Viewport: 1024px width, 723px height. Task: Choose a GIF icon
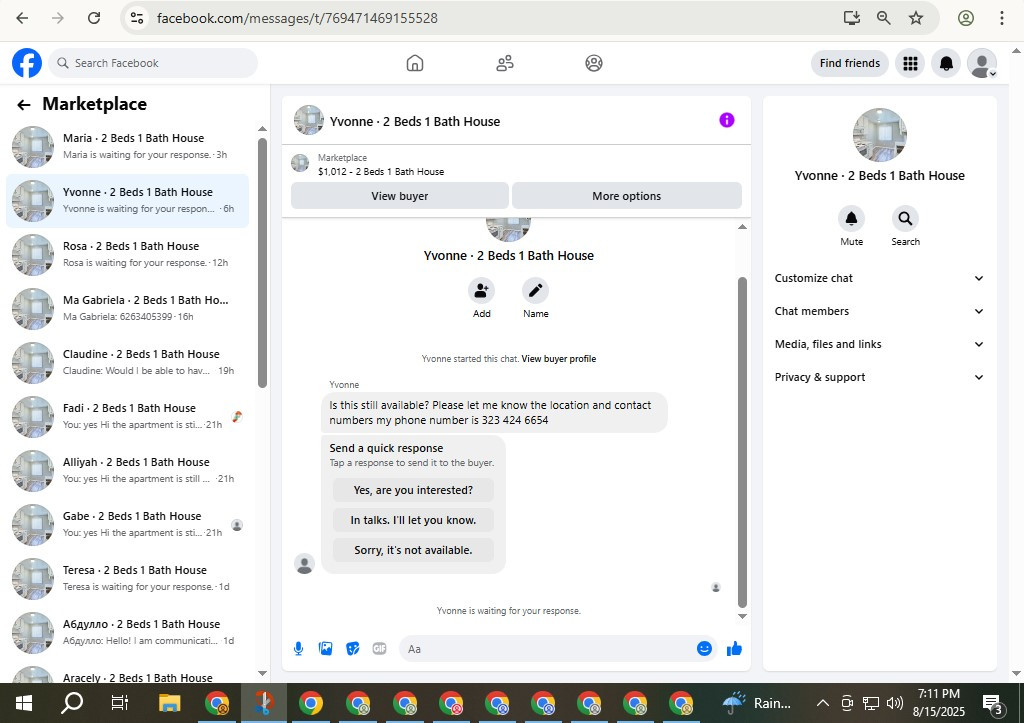click(x=379, y=649)
